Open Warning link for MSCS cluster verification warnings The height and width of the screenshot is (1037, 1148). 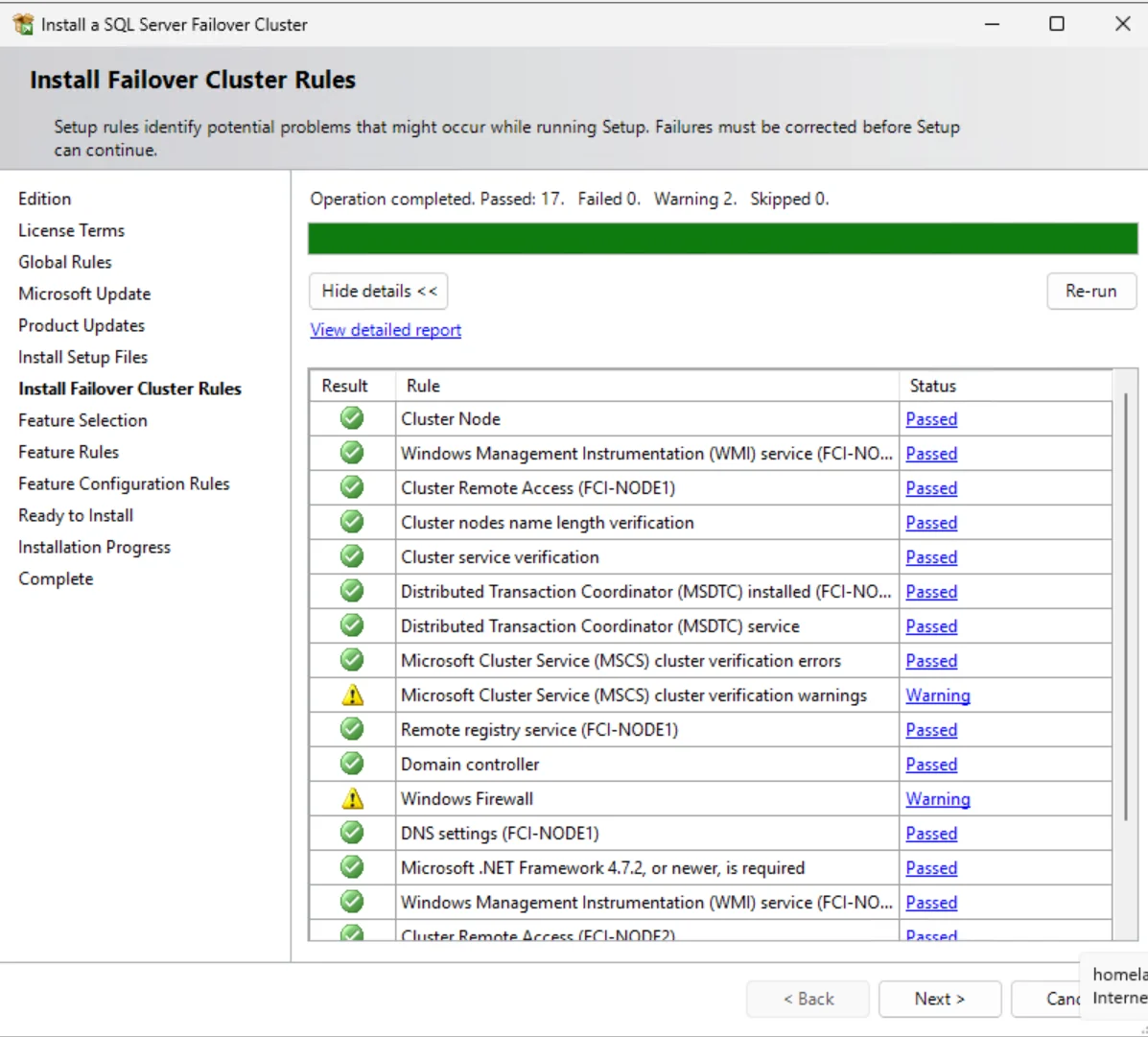[938, 695]
